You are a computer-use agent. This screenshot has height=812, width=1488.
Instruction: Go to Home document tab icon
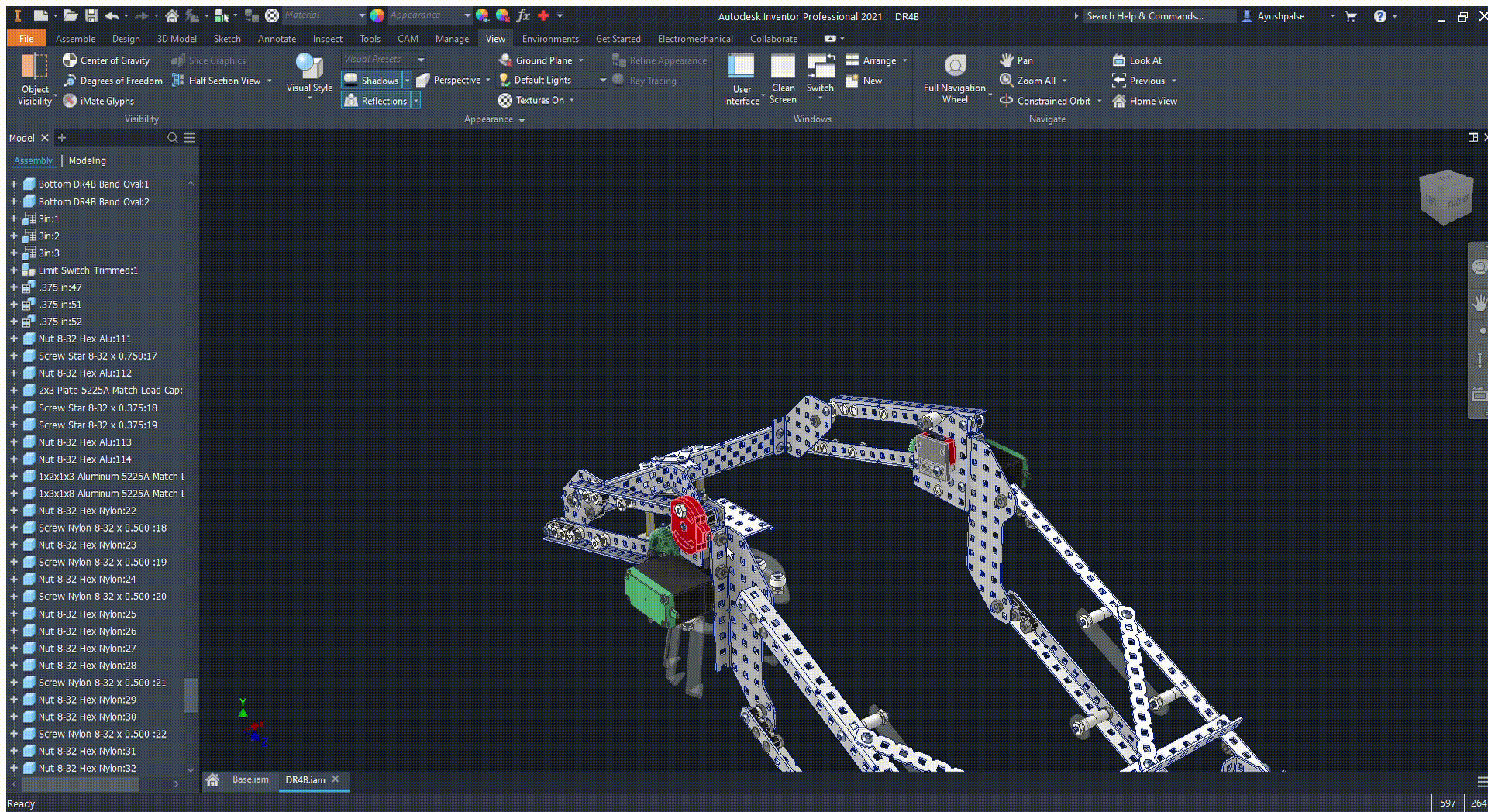pyautogui.click(x=212, y=780)
